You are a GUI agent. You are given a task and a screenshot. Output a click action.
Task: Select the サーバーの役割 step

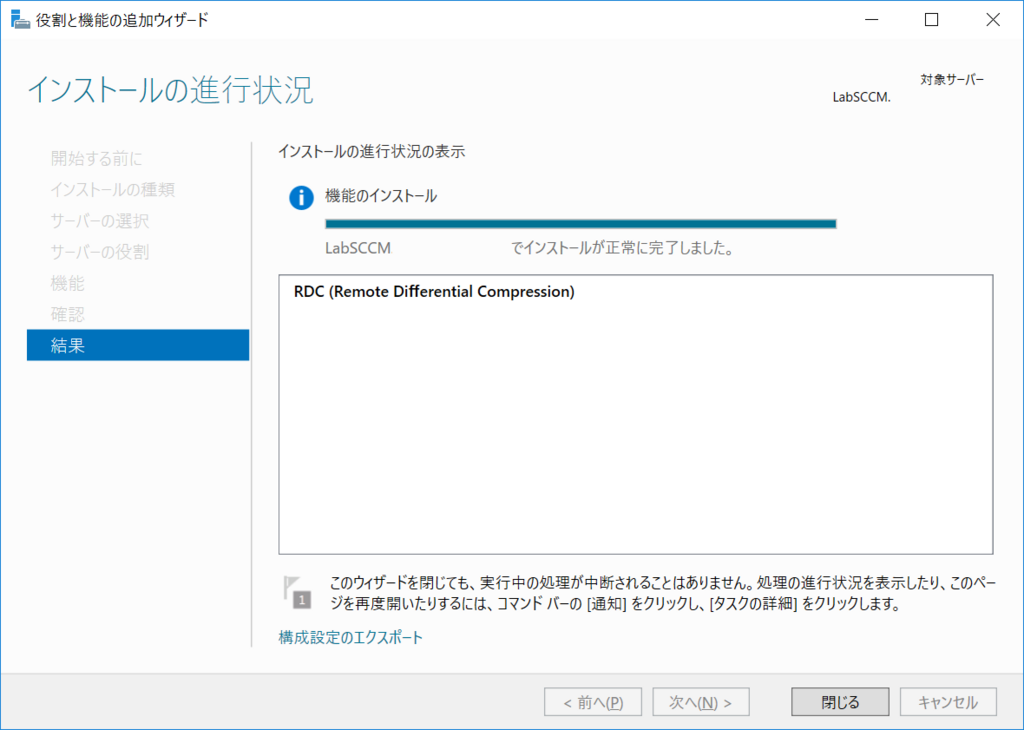[99, 252]
